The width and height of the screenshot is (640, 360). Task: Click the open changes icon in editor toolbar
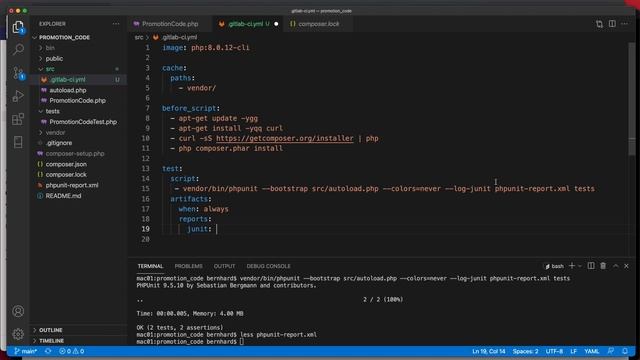(599, 24)
